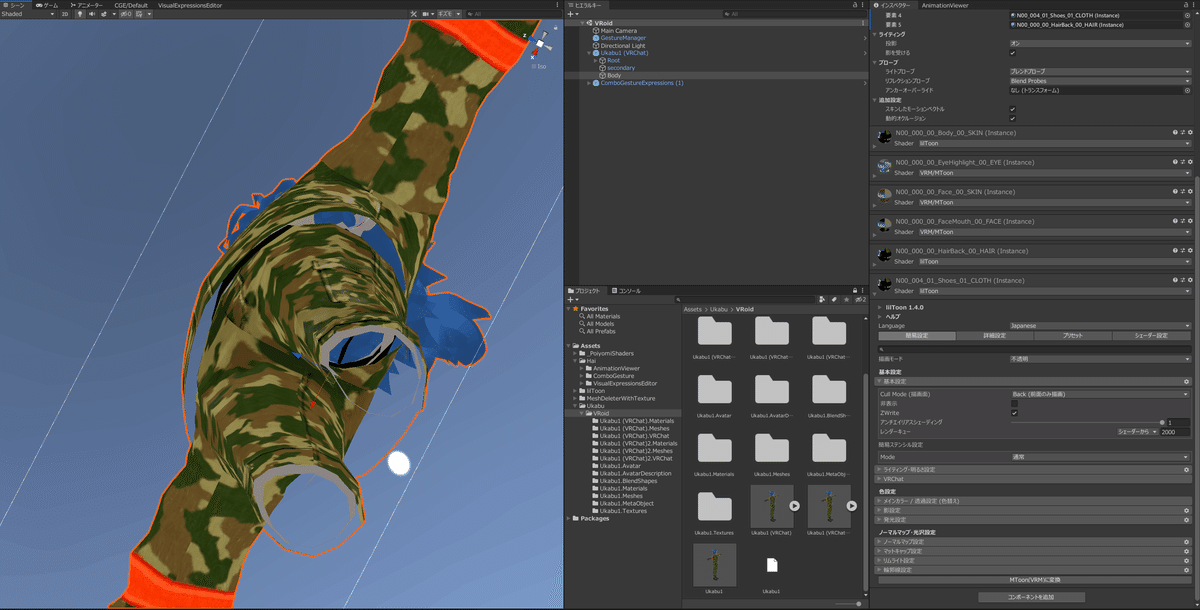
Task: Toggle 影を受ける checkbox
Action: (x=1013, y=53)
